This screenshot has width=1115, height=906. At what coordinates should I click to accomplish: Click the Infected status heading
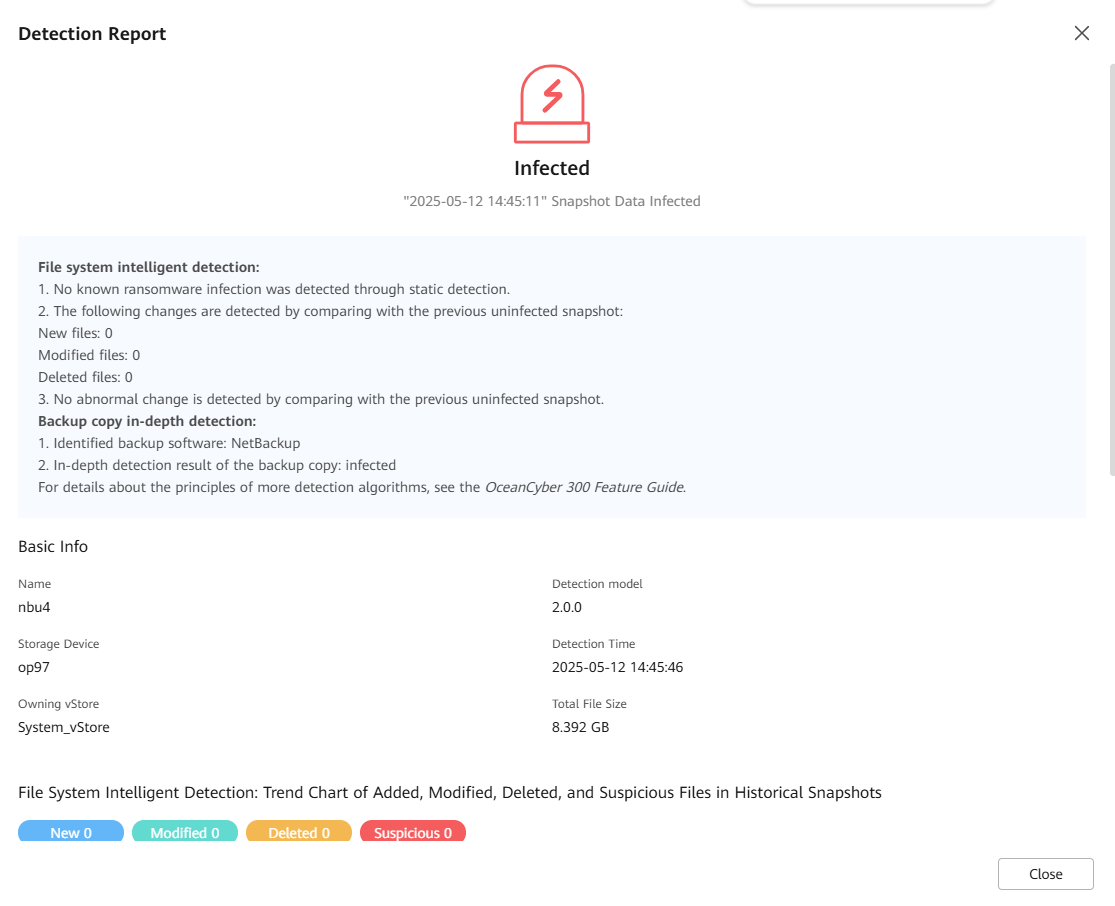tap(551, 168)
